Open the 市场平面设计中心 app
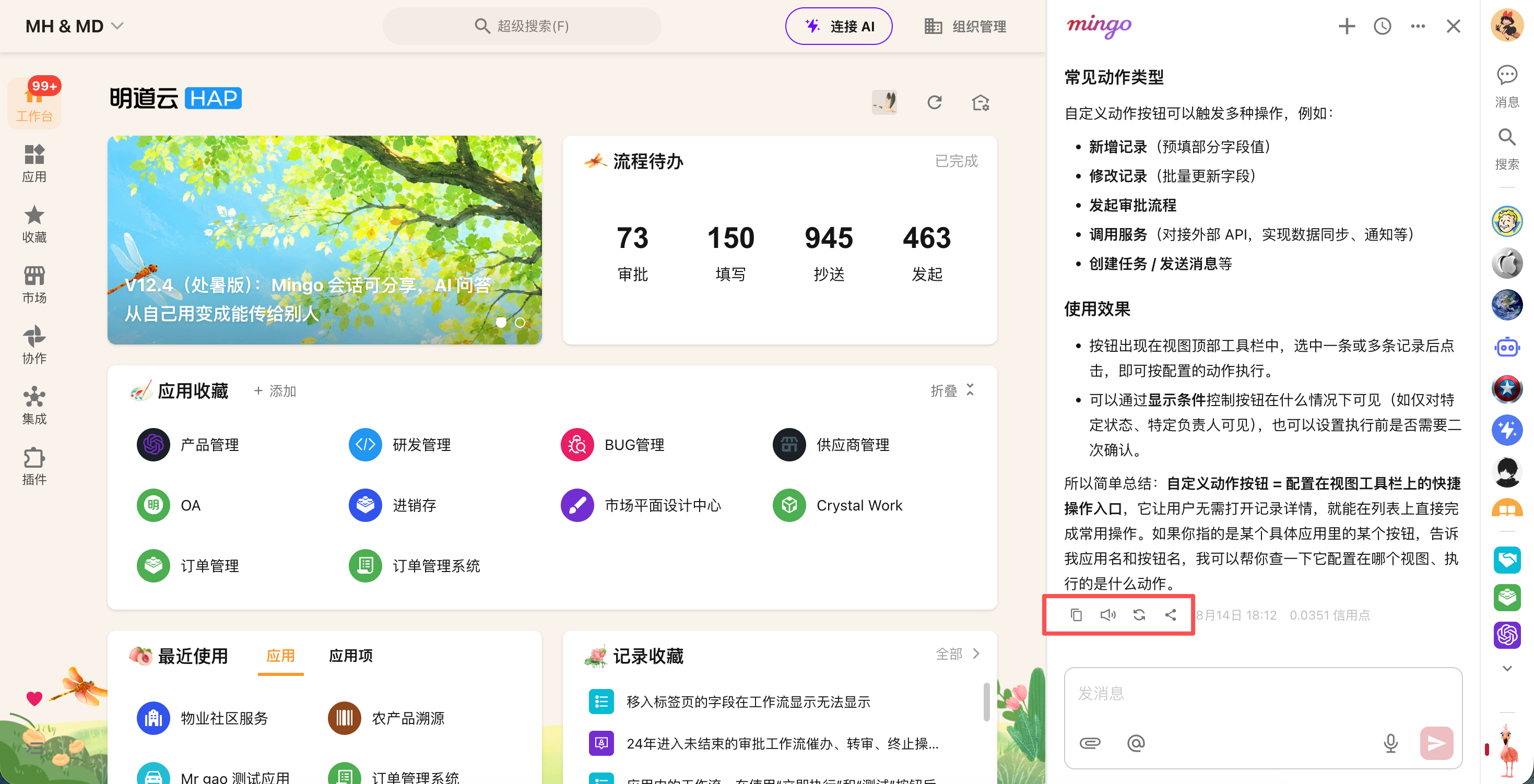This screenshot has width=1534, height=784. tap(641, 505)
